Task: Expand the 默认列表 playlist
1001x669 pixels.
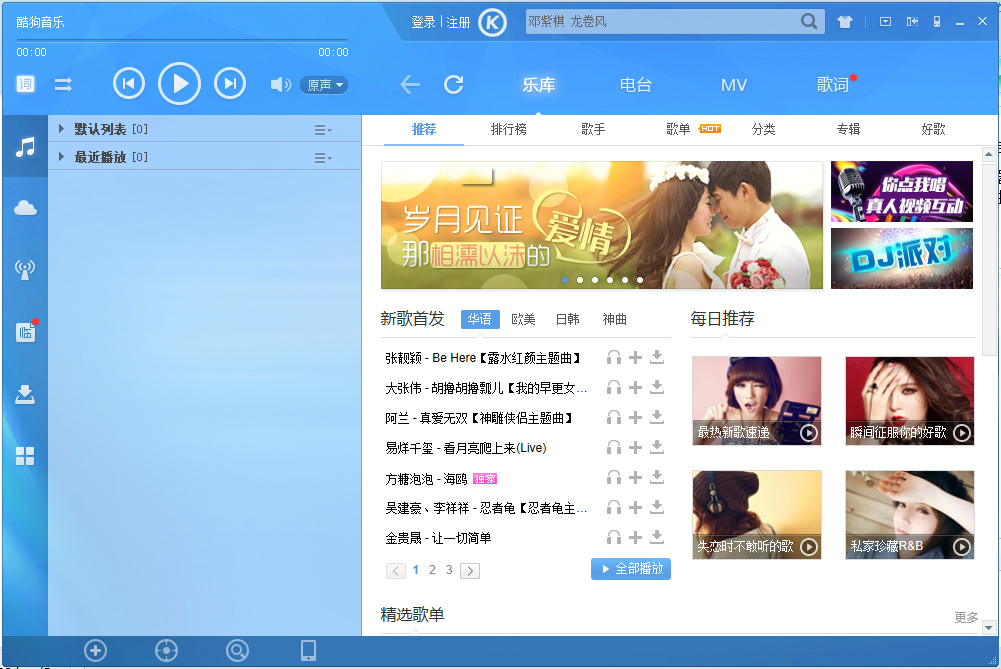Action: coord(61,129)
